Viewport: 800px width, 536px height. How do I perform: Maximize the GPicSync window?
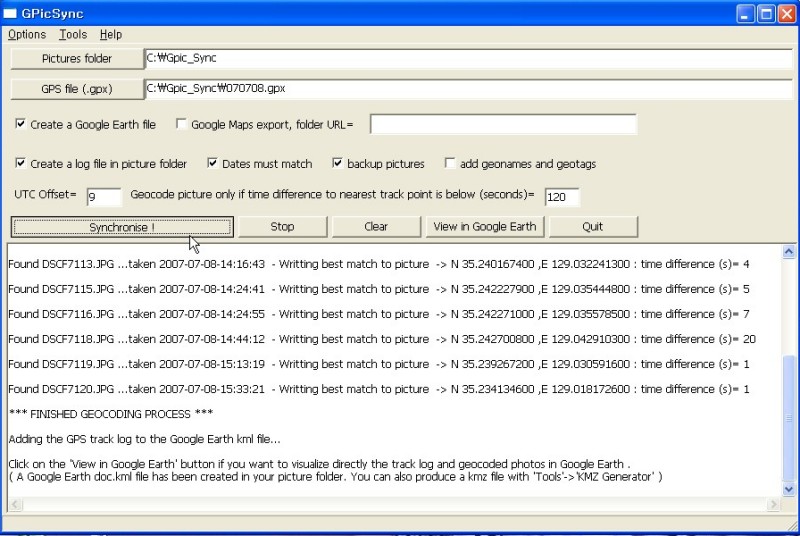(766, 14)
